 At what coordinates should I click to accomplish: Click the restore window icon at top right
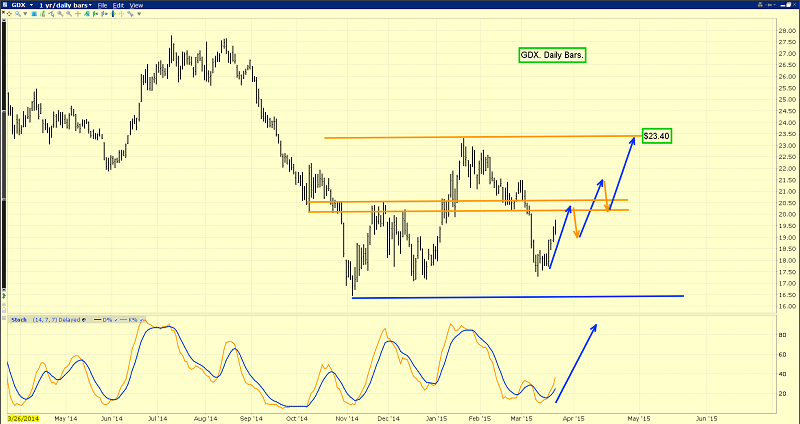click(789, 5)
